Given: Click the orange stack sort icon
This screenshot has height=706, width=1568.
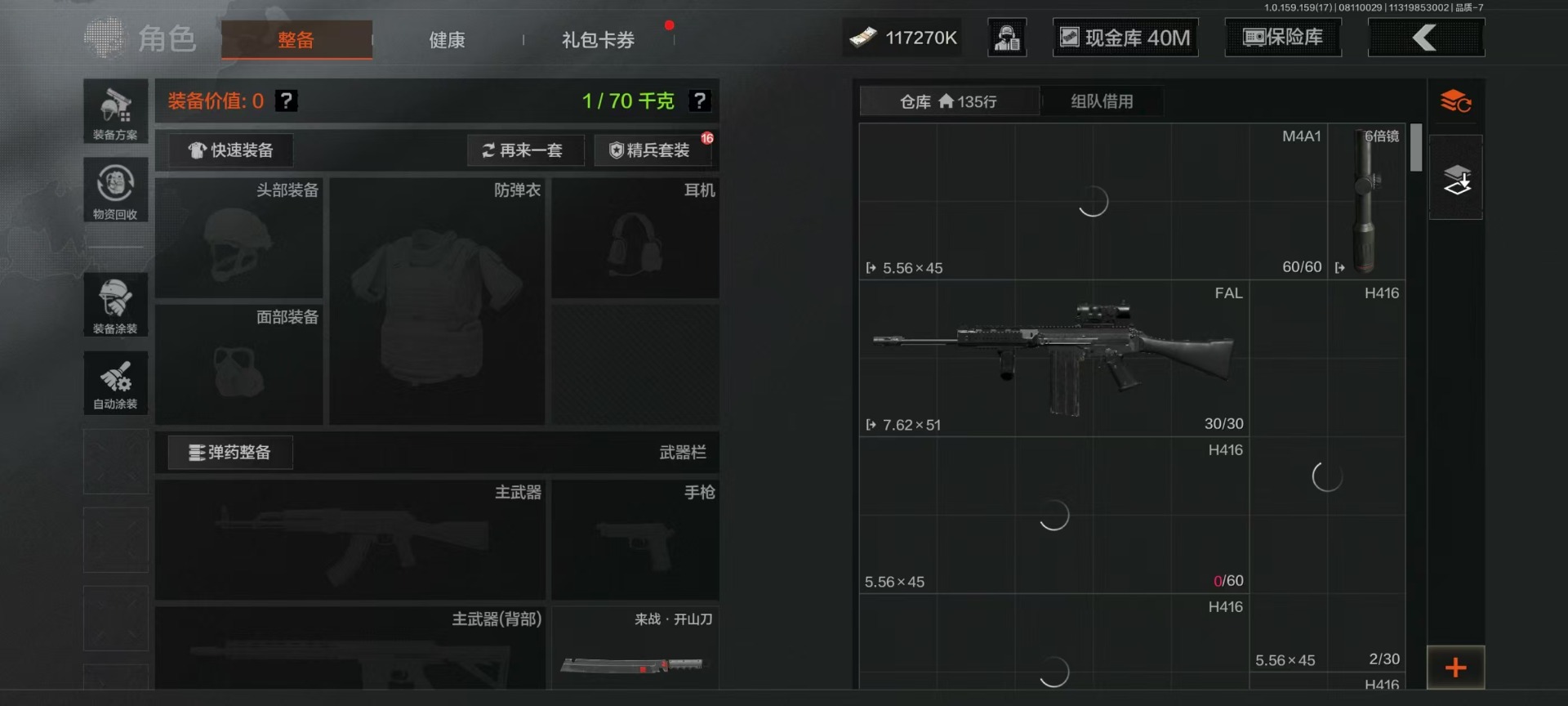Looking at the screenshot, I should pos(1455,102).
